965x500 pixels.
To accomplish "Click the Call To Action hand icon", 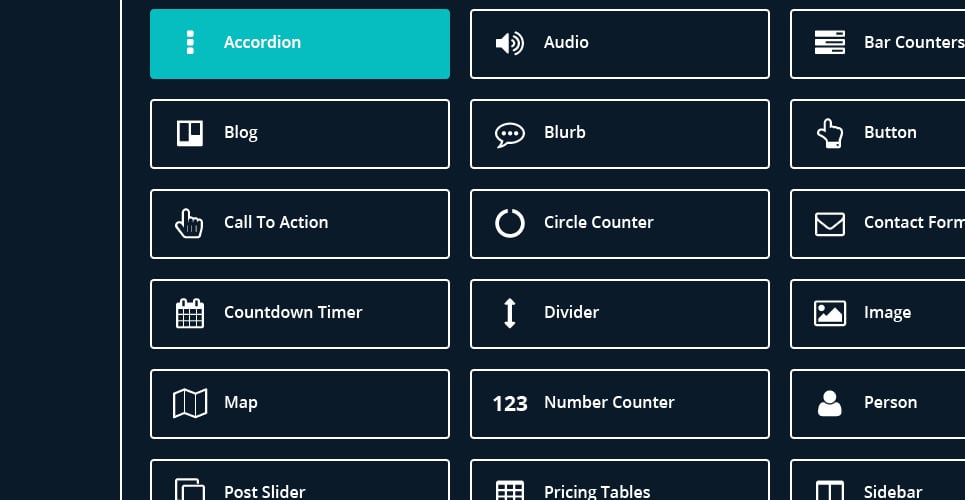I will click(189, 223).
